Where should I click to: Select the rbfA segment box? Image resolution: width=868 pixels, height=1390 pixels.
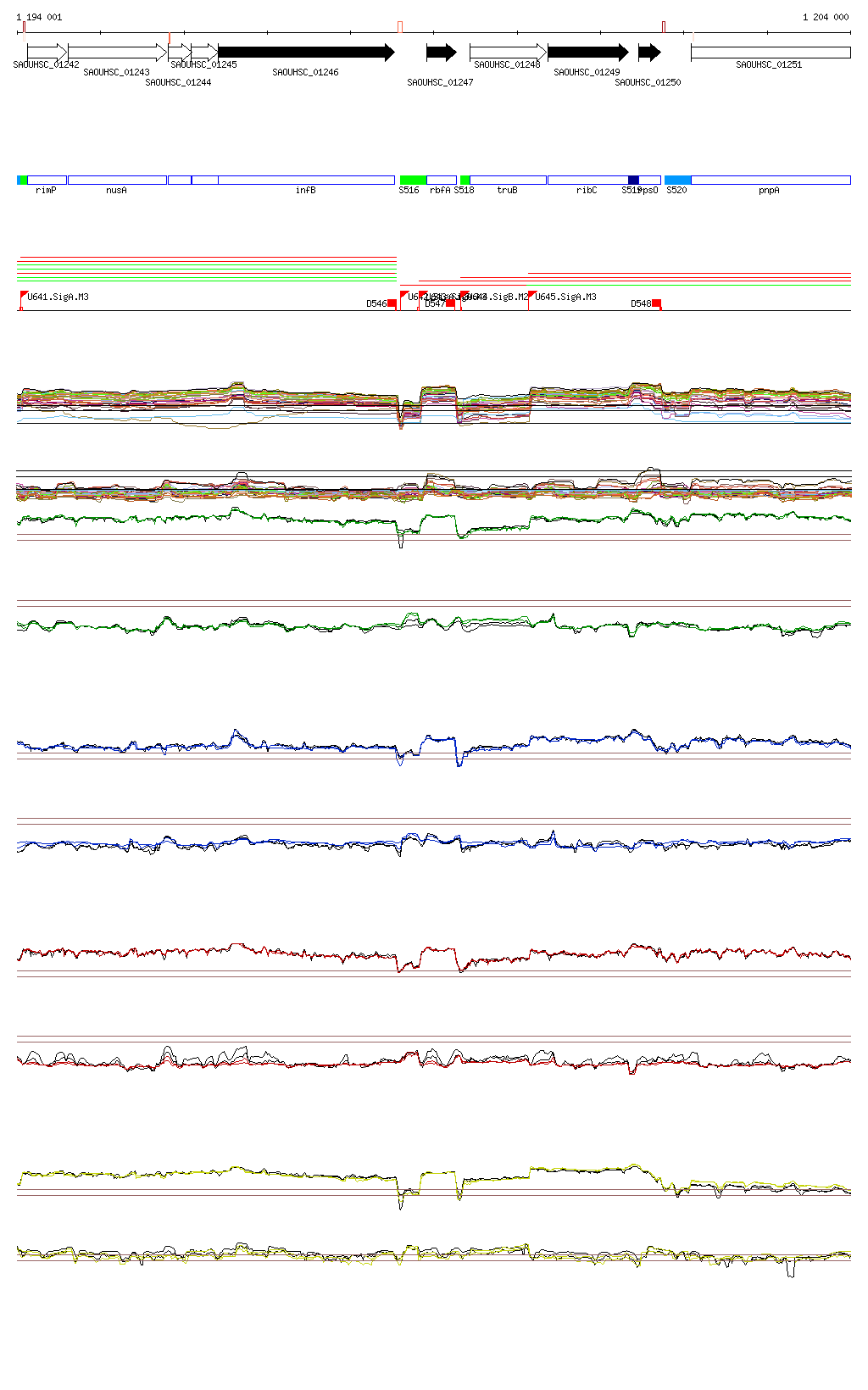coord(441,180)
